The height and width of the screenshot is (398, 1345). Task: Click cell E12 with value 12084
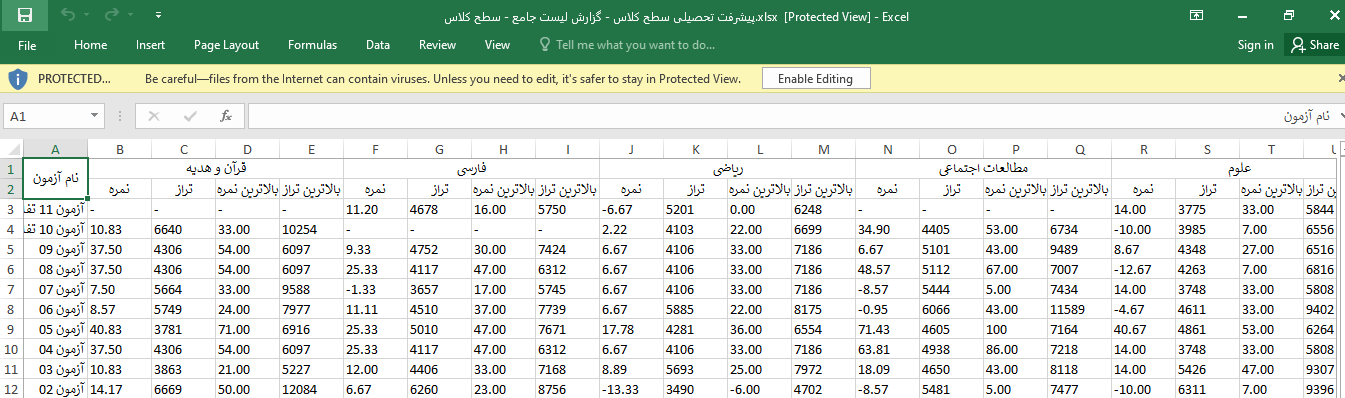pyautogui.click(x=311, y=389)
